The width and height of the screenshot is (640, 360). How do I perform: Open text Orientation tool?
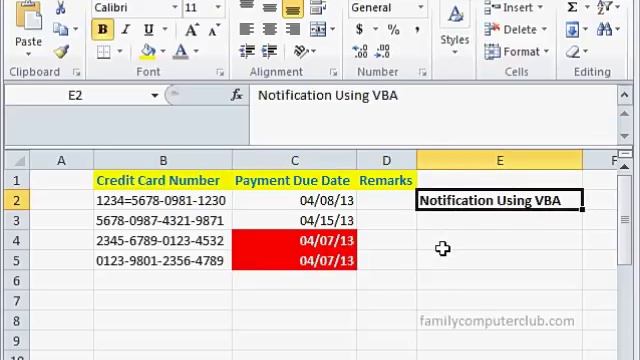pyautogui.click(x=301, y=51)
